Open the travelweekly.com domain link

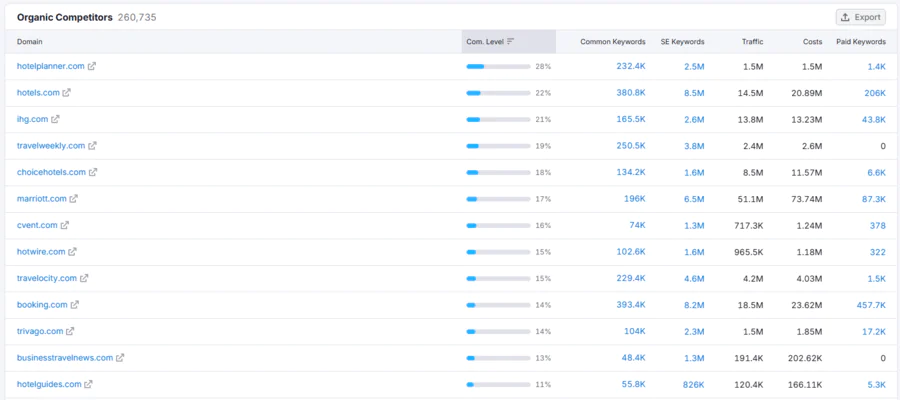click(x=51, y=146)
